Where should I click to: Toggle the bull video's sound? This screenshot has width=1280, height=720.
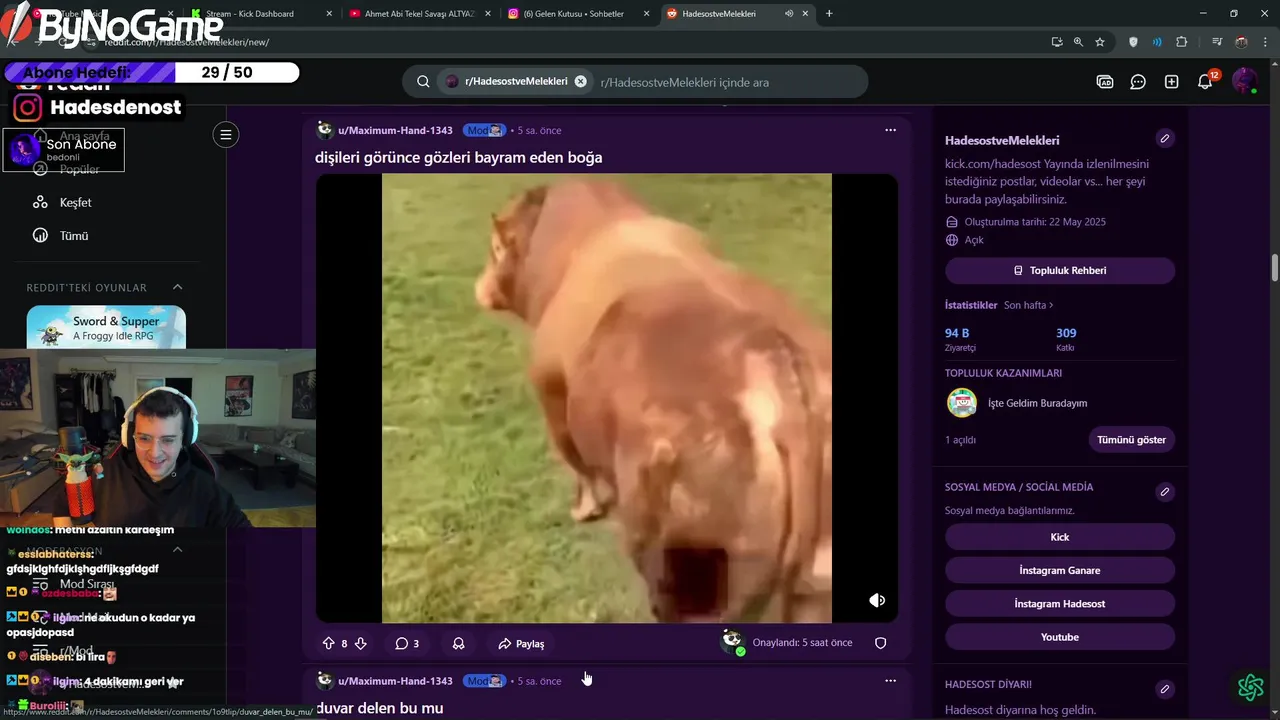pyautogui.click(x=877, y=600)
